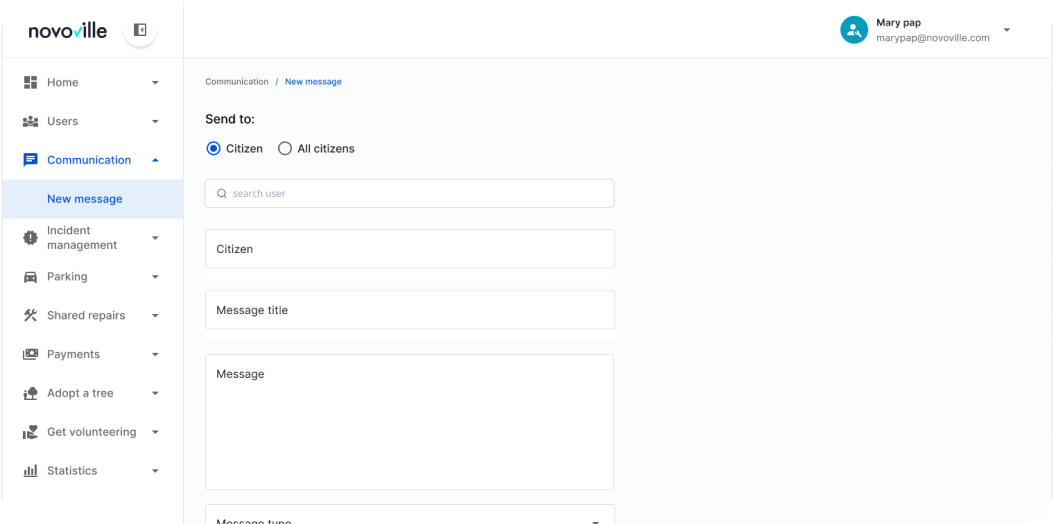
Task: Click the Incident management alert icon
Action: [30, 238]
